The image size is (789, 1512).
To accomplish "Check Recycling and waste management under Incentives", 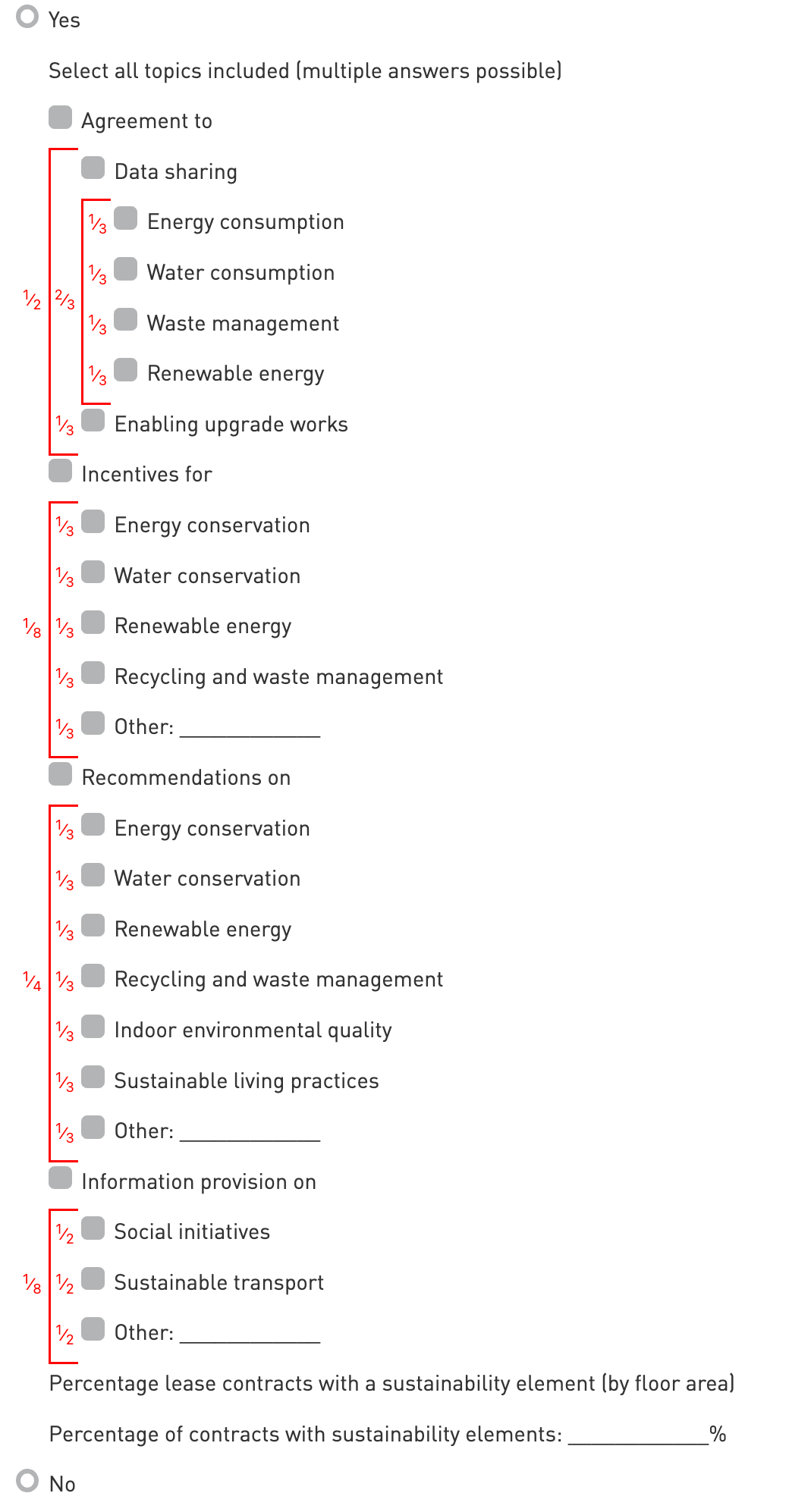I will 93,673.
